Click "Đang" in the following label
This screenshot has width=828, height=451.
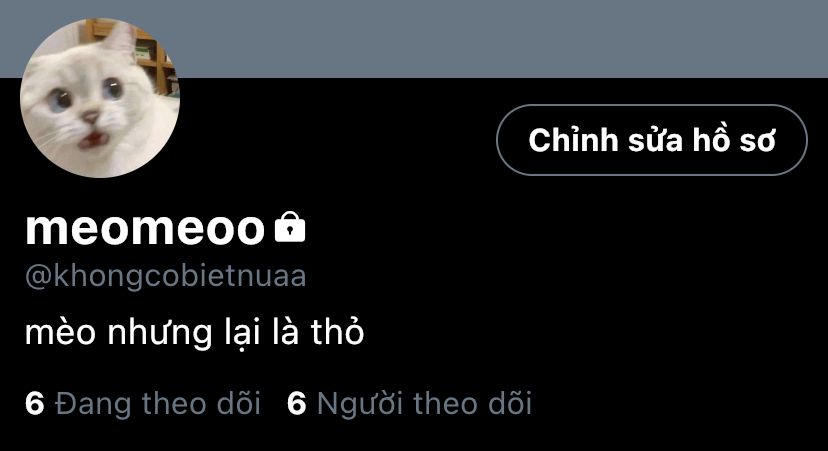click(x=92, y=405)
